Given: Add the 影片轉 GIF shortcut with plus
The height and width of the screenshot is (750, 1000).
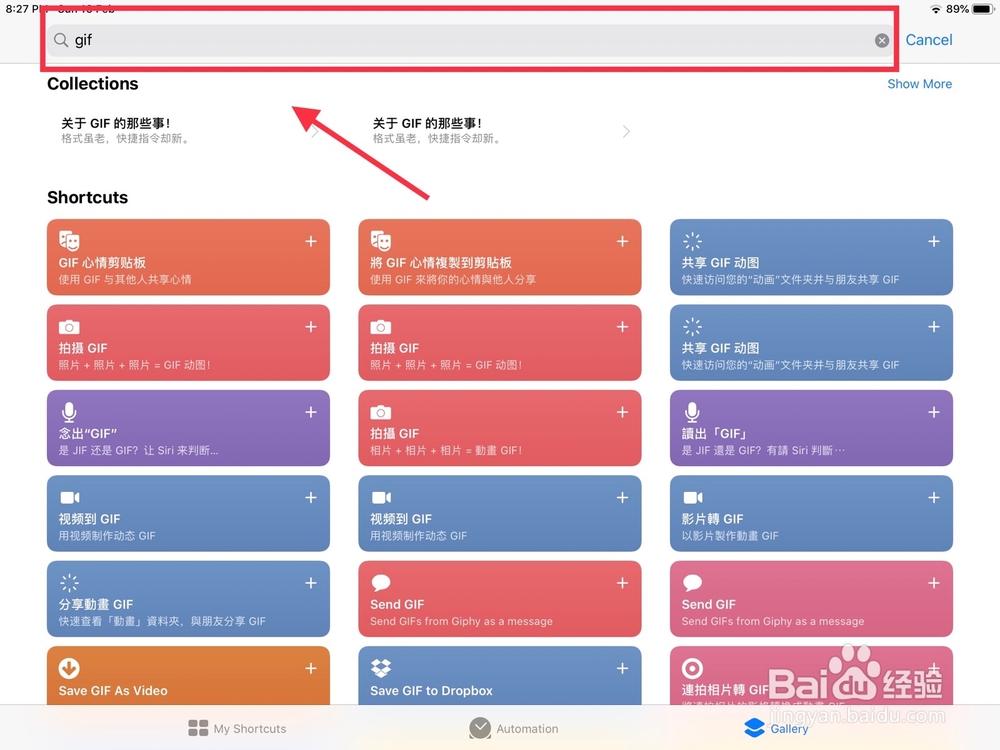Looking at the screenshot, I should pos(934,497).
